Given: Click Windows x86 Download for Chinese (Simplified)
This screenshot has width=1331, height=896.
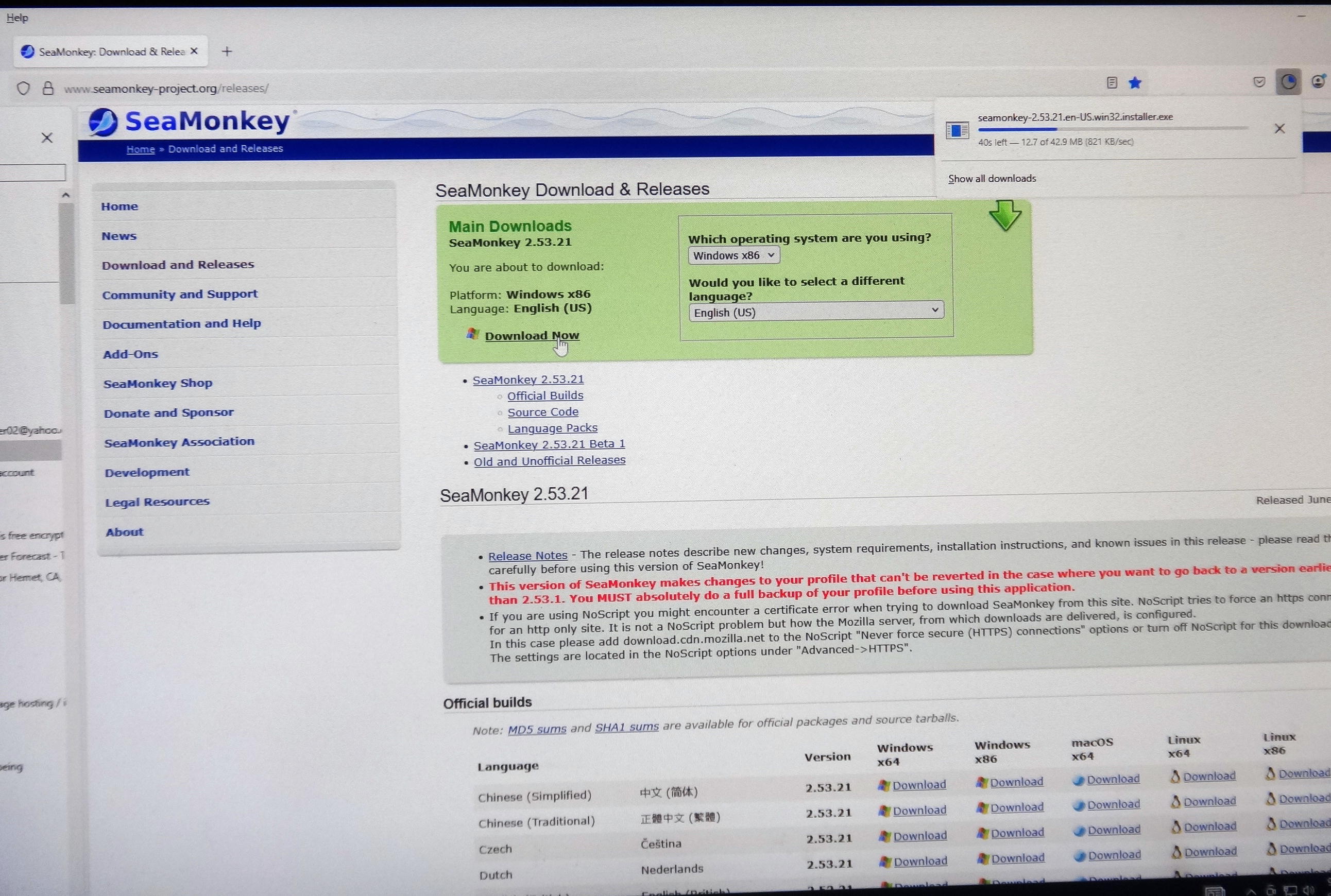Looking at the screenshot, I should coord(1016,782).
